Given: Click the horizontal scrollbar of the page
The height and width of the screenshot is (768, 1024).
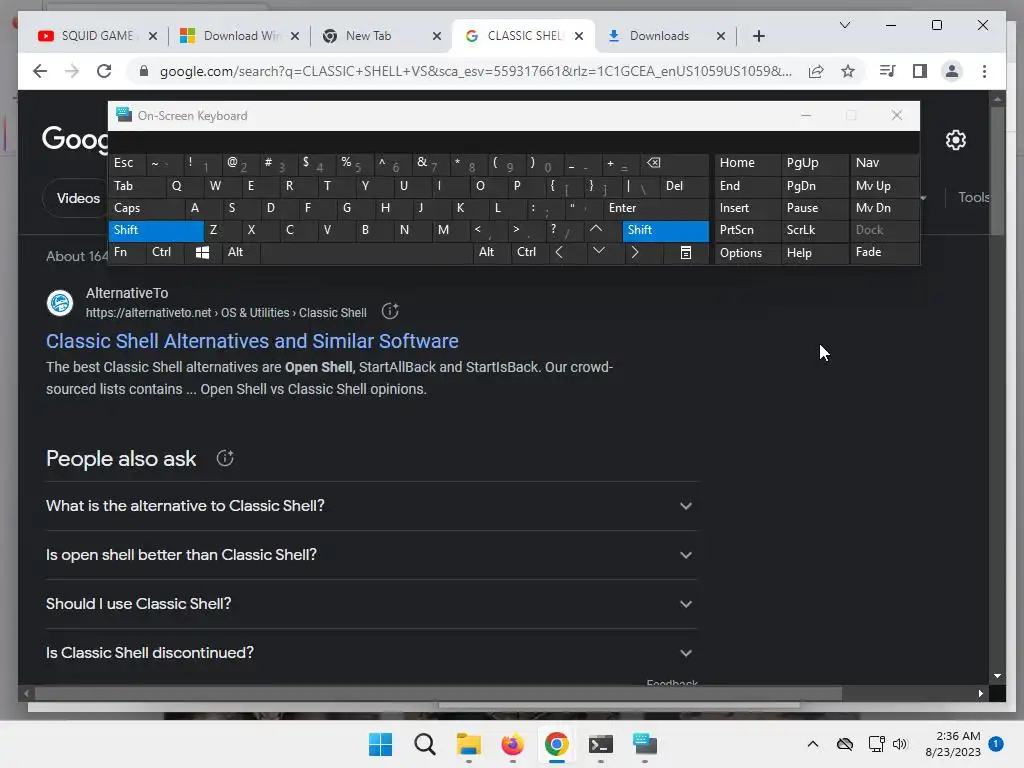Looking at the screenshot, I should click(x=438, y=694).
